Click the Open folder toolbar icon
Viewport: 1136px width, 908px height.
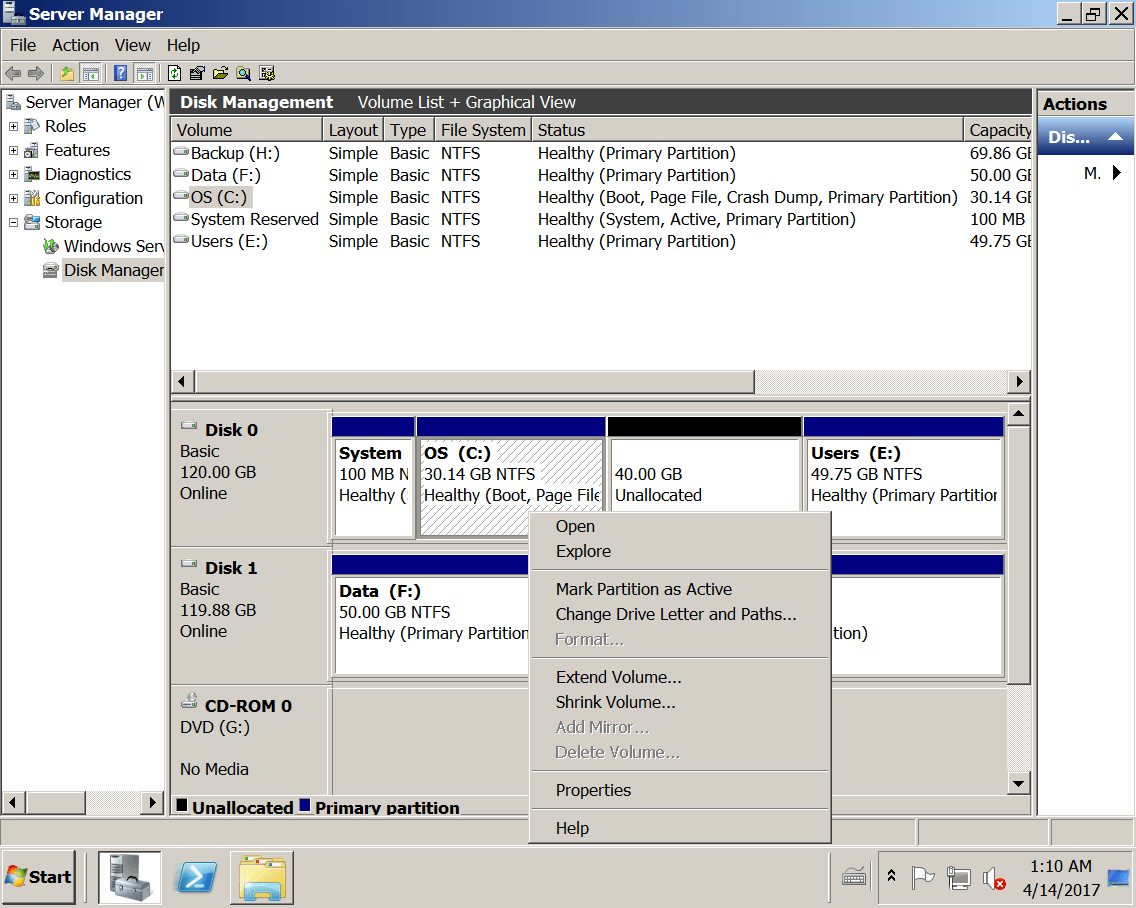pyautogui.click(x=220, y=73)
